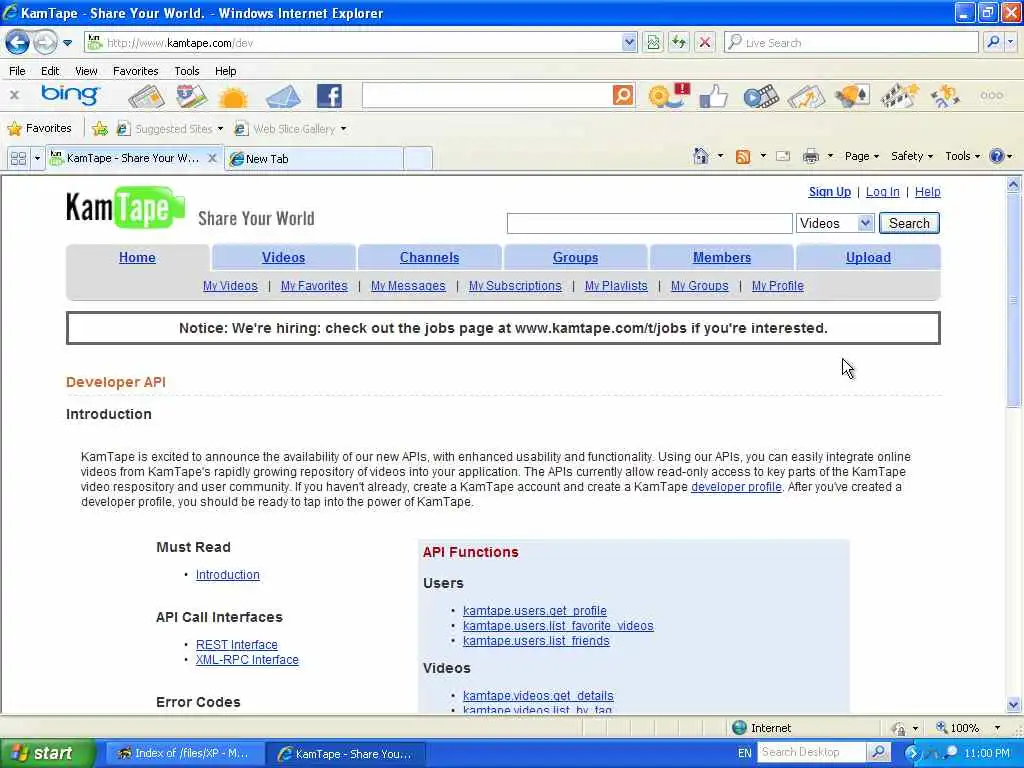
Task: Click the Print icon in command bar
Action: coord(810,156)
